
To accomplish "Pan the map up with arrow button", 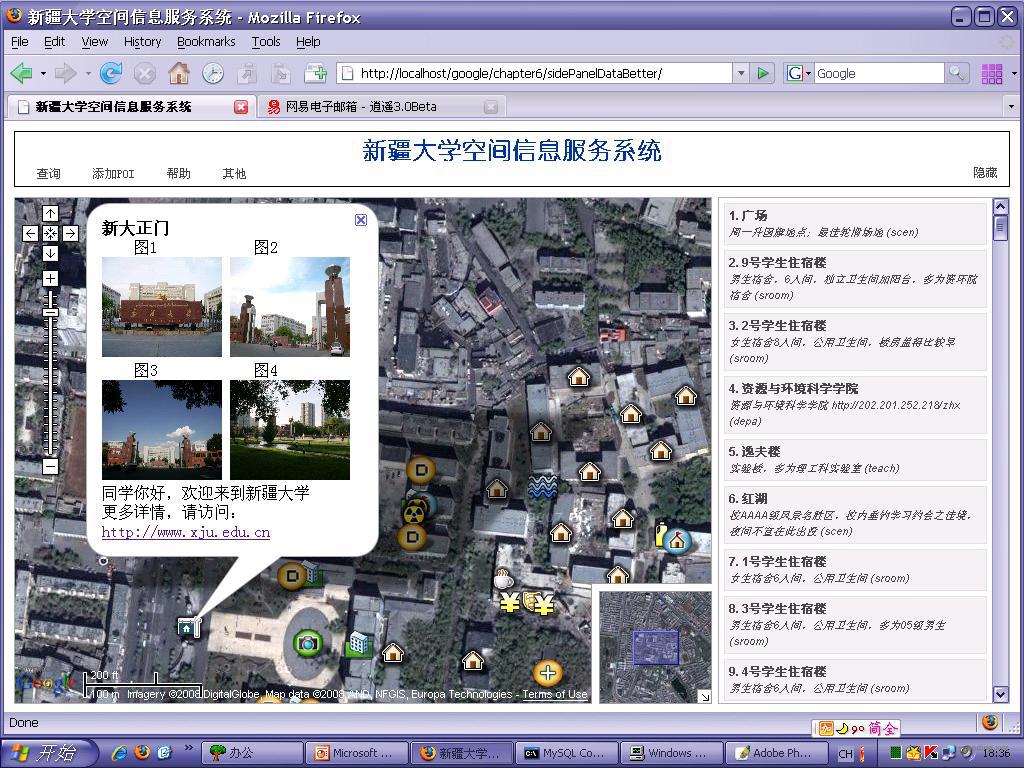I will [50, 214].
